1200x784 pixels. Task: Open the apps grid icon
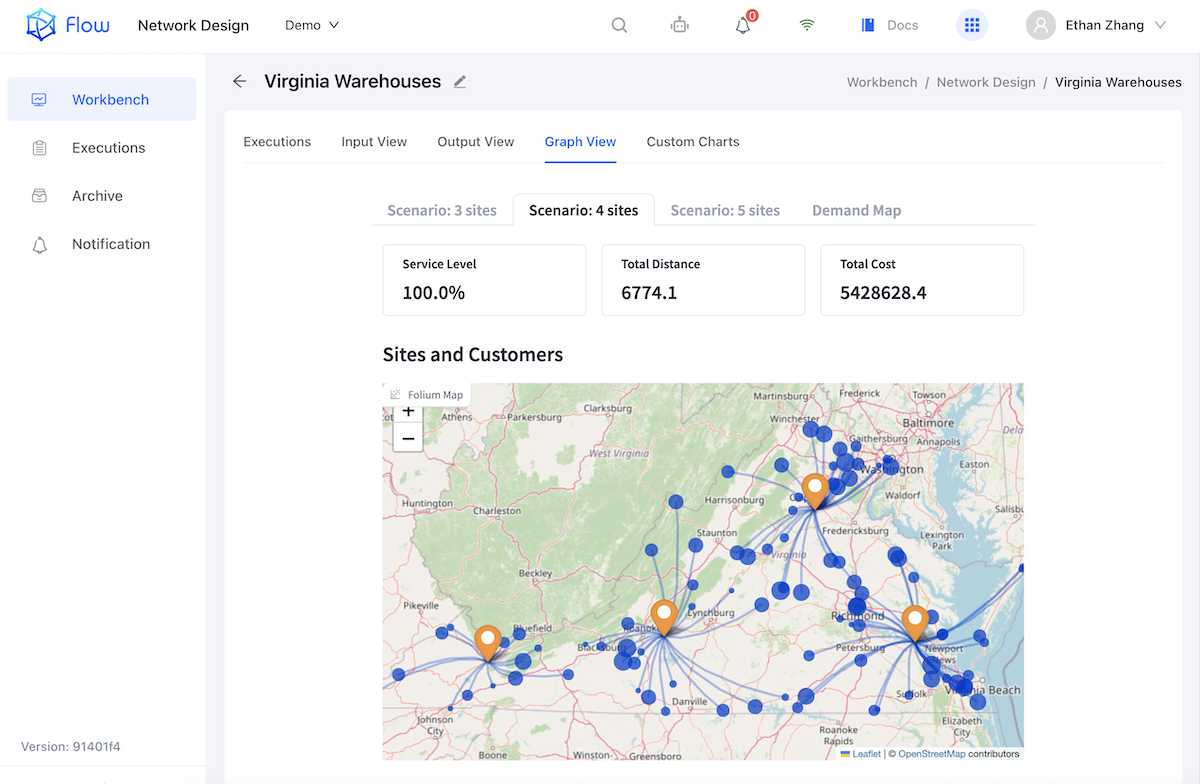pos(972,26)
